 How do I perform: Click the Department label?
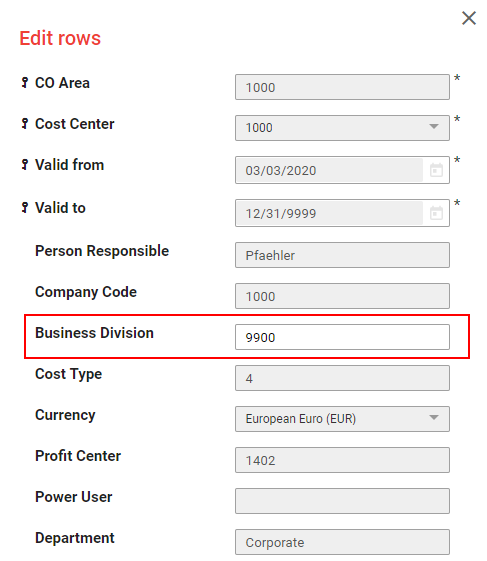coord(75,538)
